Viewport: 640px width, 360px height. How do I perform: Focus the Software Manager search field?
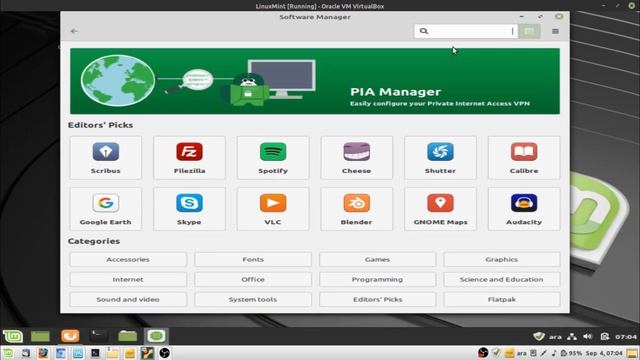[466, 31]
